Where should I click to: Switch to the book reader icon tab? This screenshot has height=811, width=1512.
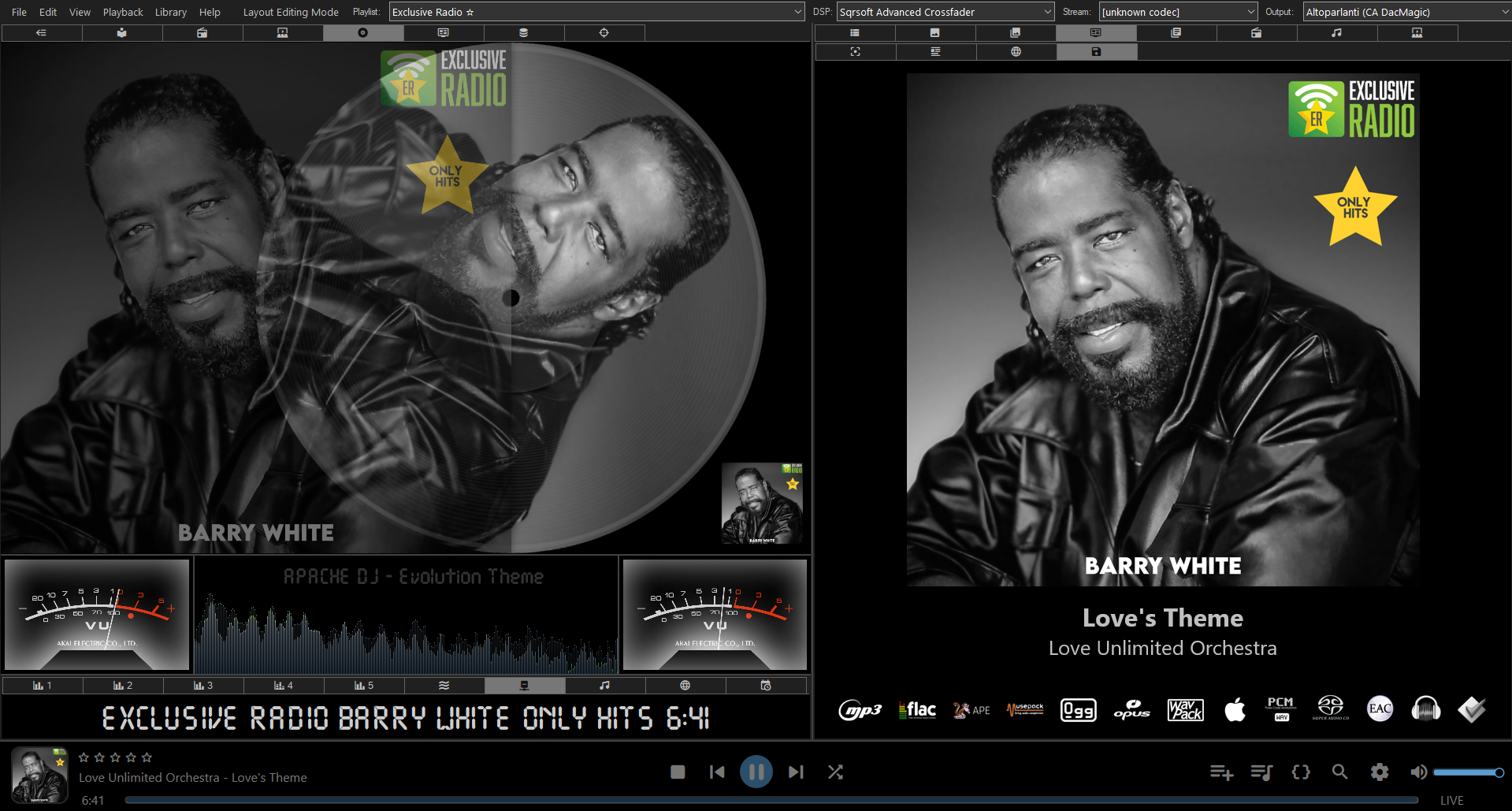[122, 33]
